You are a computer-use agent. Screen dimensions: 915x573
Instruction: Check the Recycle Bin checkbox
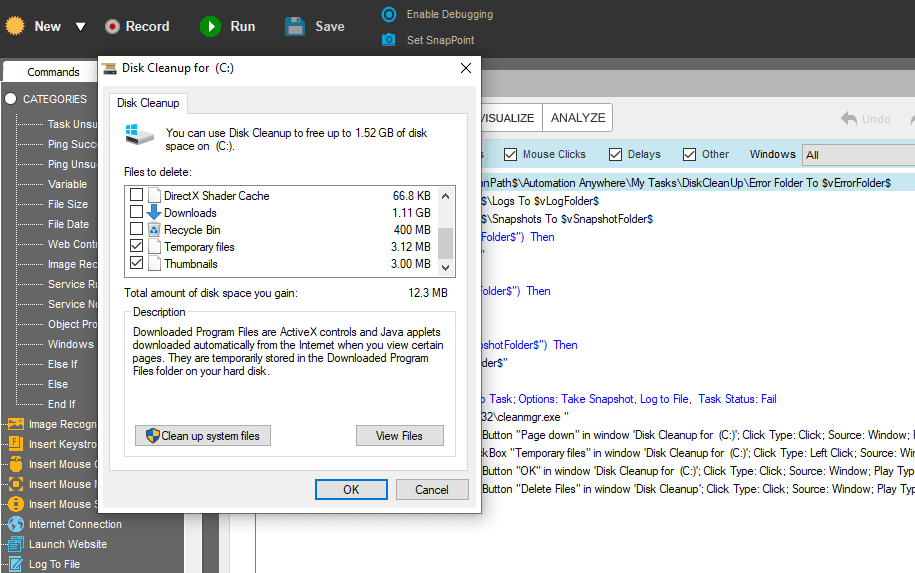137,229
